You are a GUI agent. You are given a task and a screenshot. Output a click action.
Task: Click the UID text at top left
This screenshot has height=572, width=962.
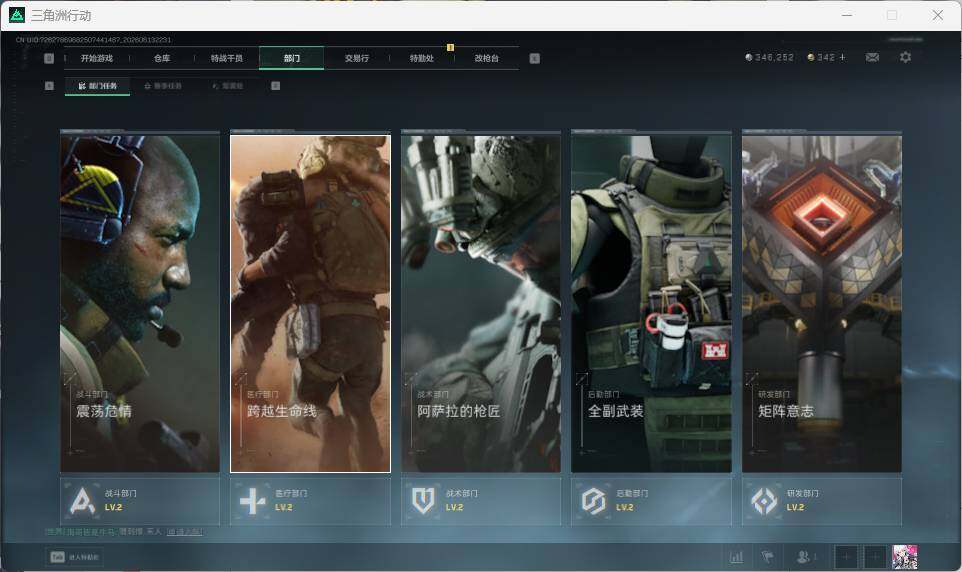click(93, 40)
